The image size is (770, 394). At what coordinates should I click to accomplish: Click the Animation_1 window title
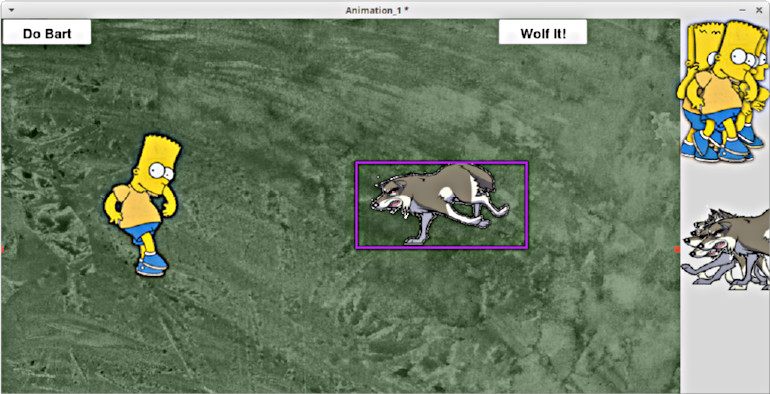coord(377,10)
